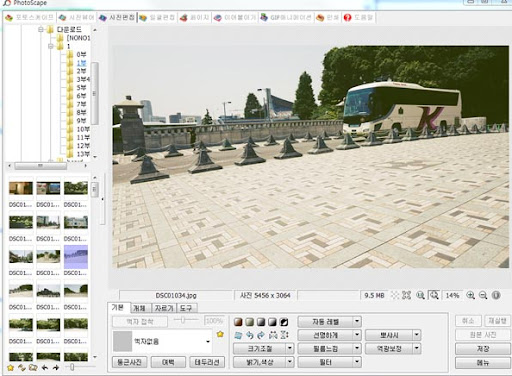The image size is (512, 376).
Task: Rotate right with the clockwise arrow icon
Action: [261, 335]
